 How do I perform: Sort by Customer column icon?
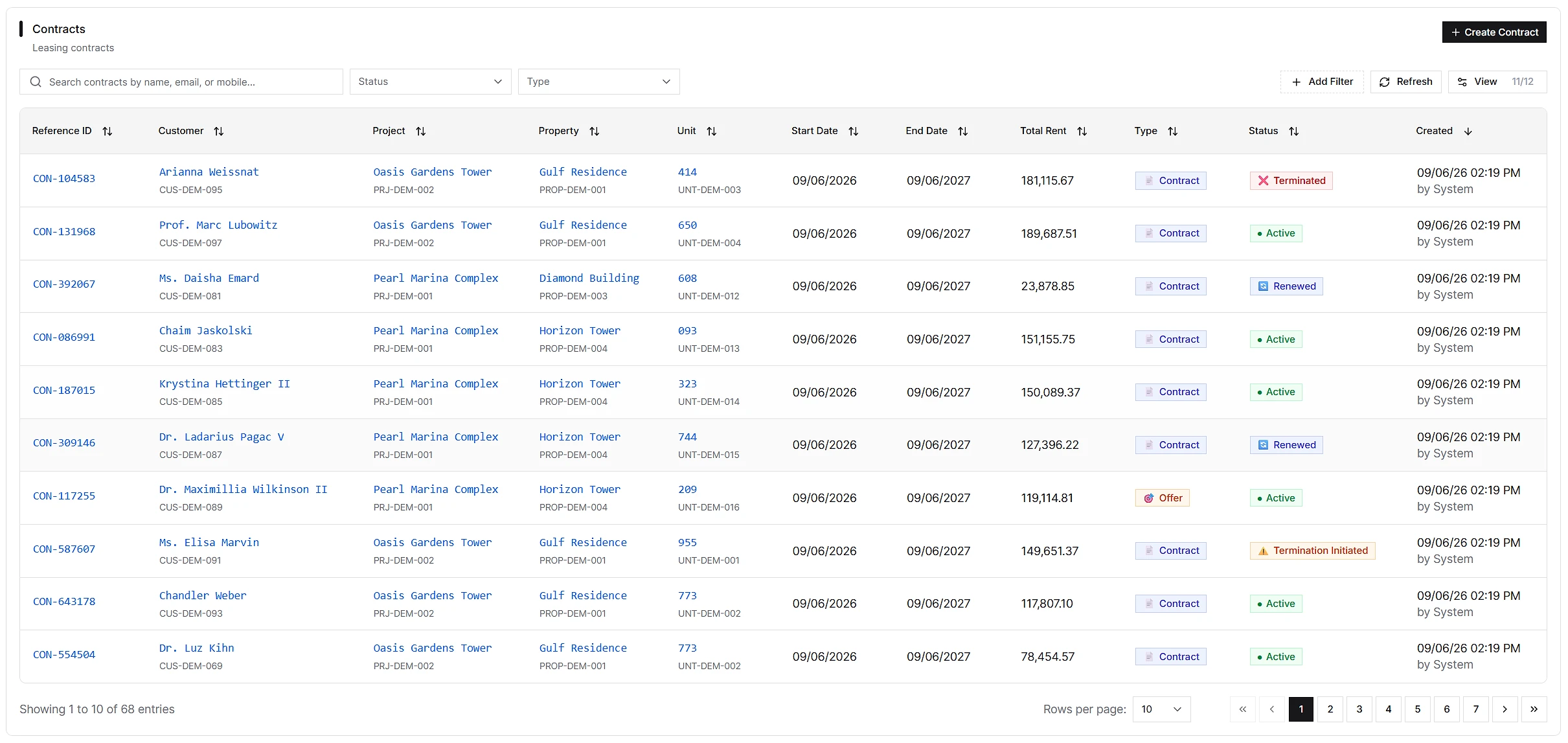coord(219,131)
